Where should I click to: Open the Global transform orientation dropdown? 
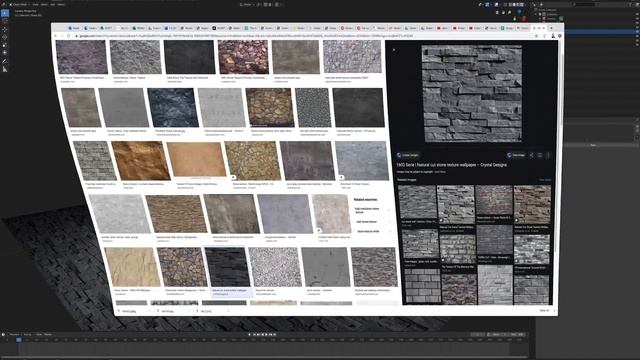(x=247, y=4)
